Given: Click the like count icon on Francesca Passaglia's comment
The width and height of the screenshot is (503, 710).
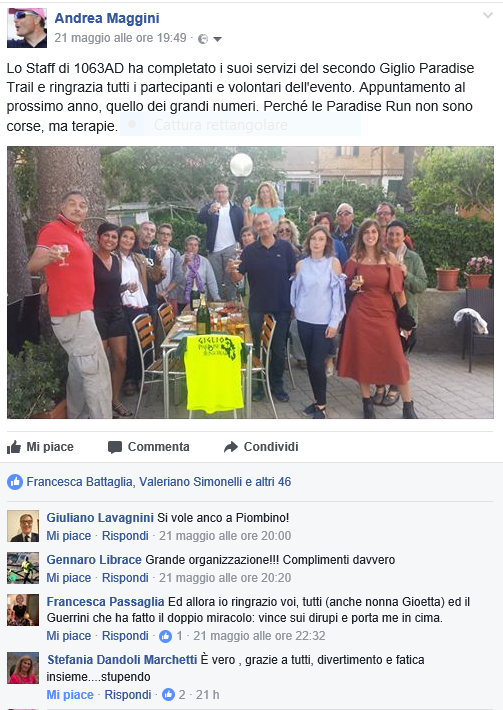Looking at the screenshot, I should [165, 636].
